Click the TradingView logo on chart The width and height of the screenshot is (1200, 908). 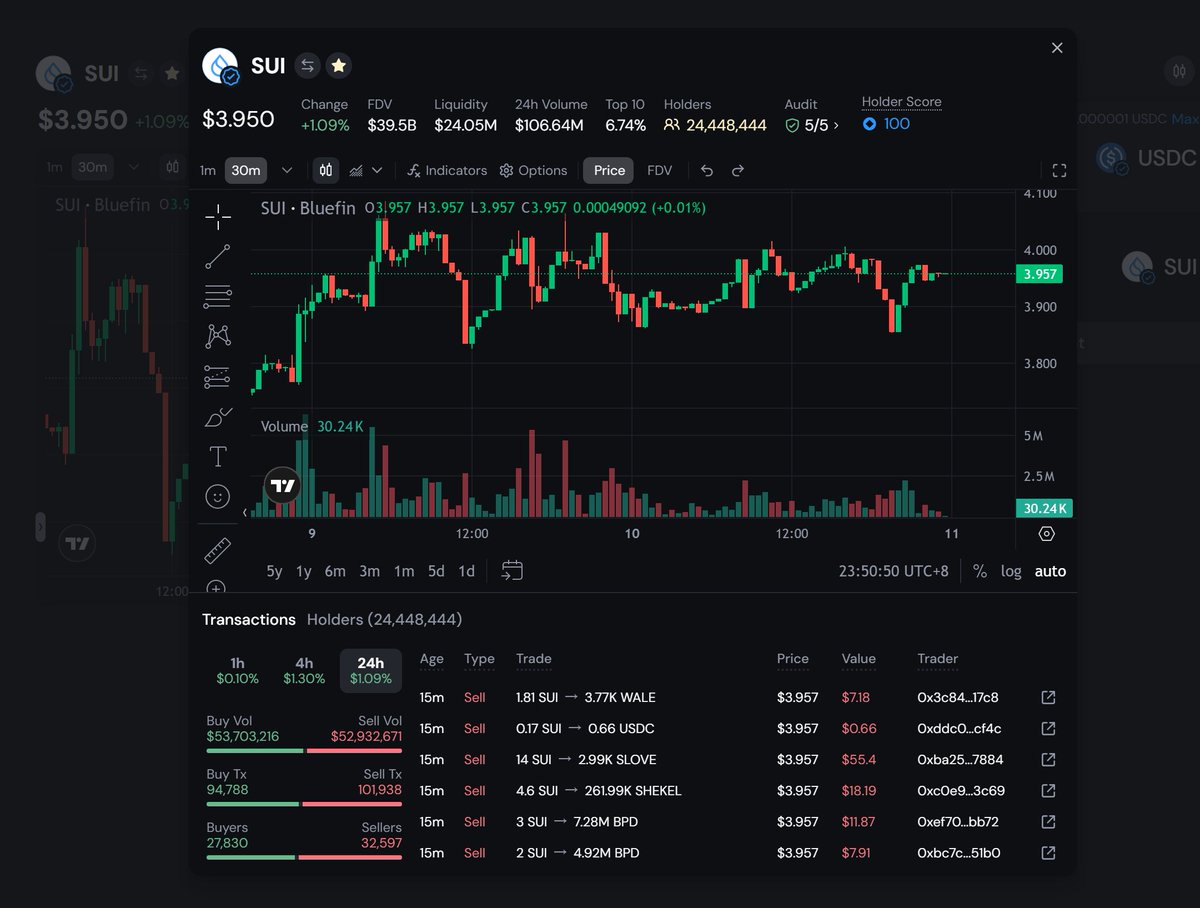[283, 486]
